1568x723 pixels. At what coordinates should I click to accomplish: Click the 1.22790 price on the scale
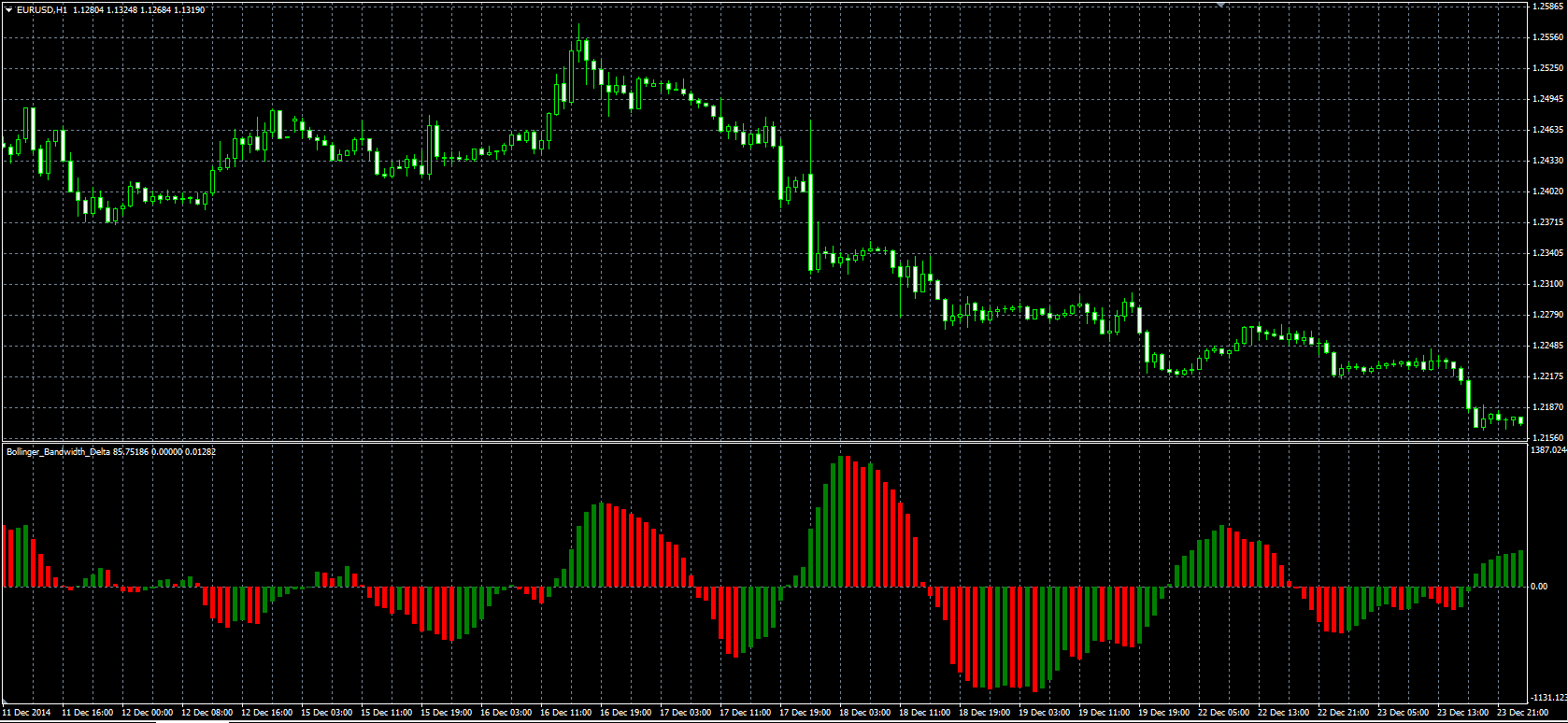[x=1548, y=315]
